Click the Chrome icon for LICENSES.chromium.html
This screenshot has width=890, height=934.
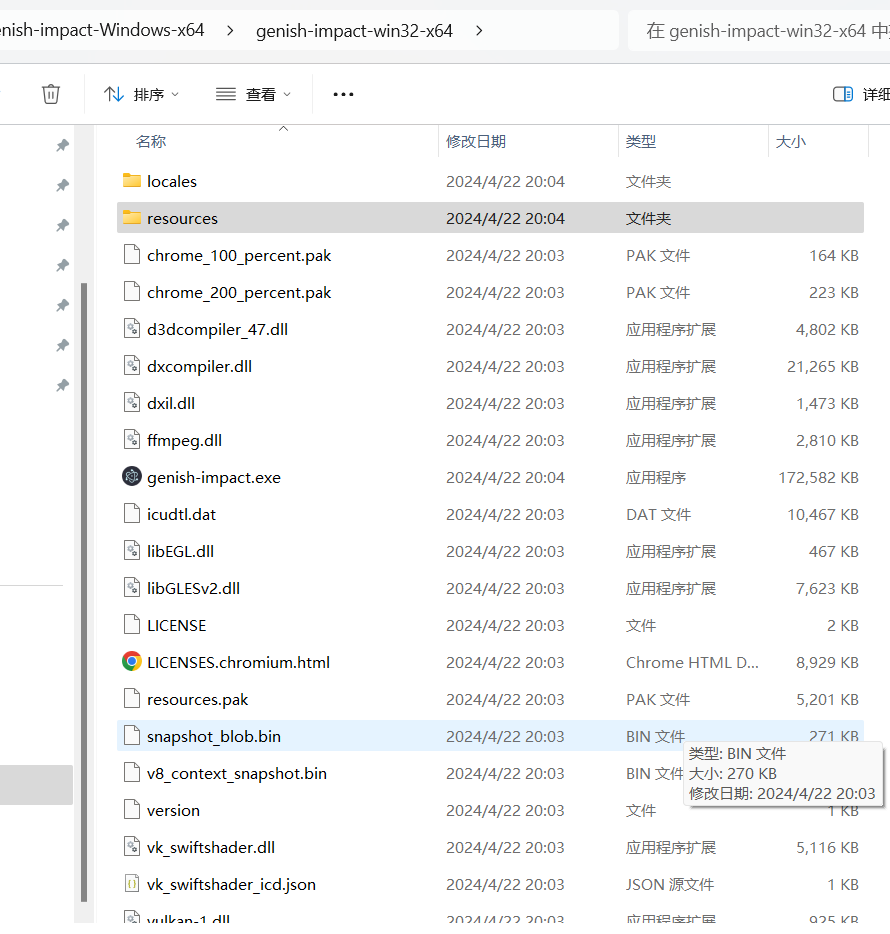(x=131, y=662)
